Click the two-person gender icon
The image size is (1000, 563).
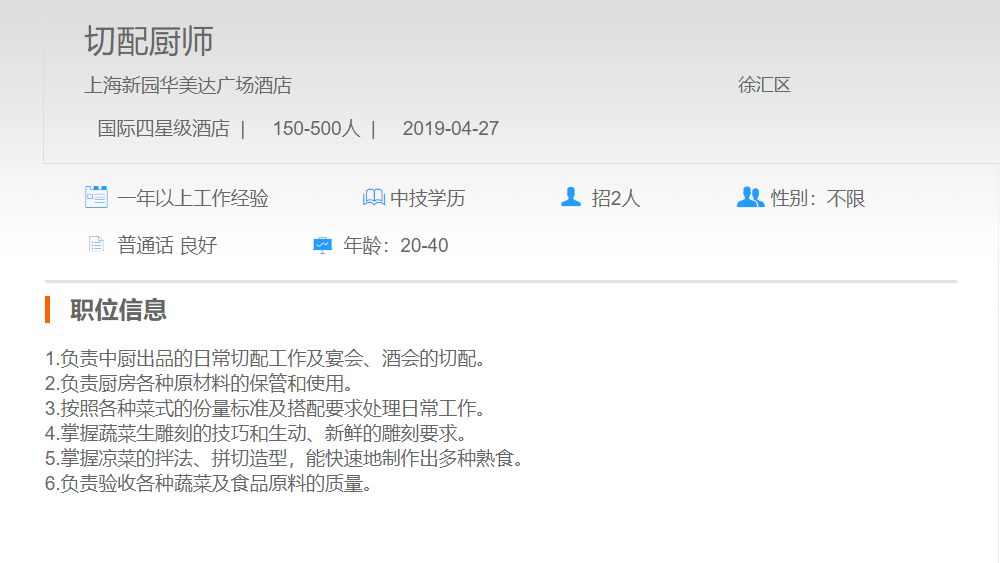click(x=750, y=197)
